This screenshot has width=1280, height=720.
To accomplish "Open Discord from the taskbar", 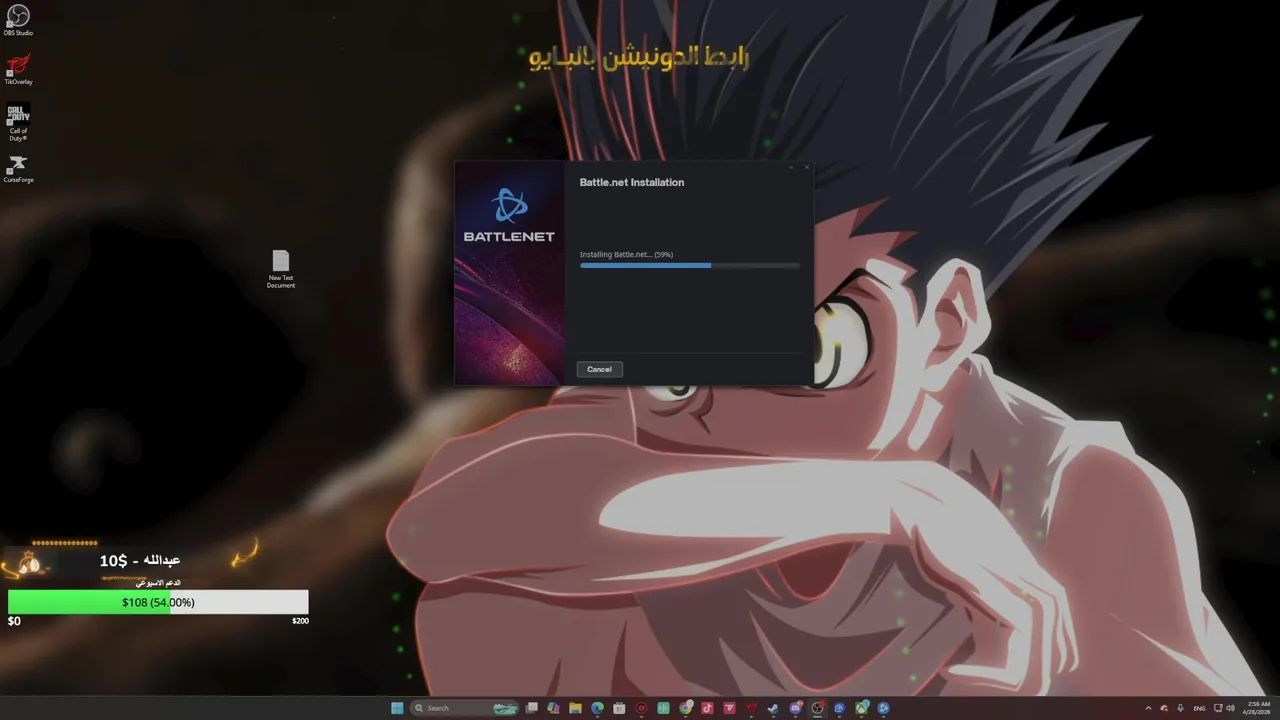I will [x=795, y=708].
